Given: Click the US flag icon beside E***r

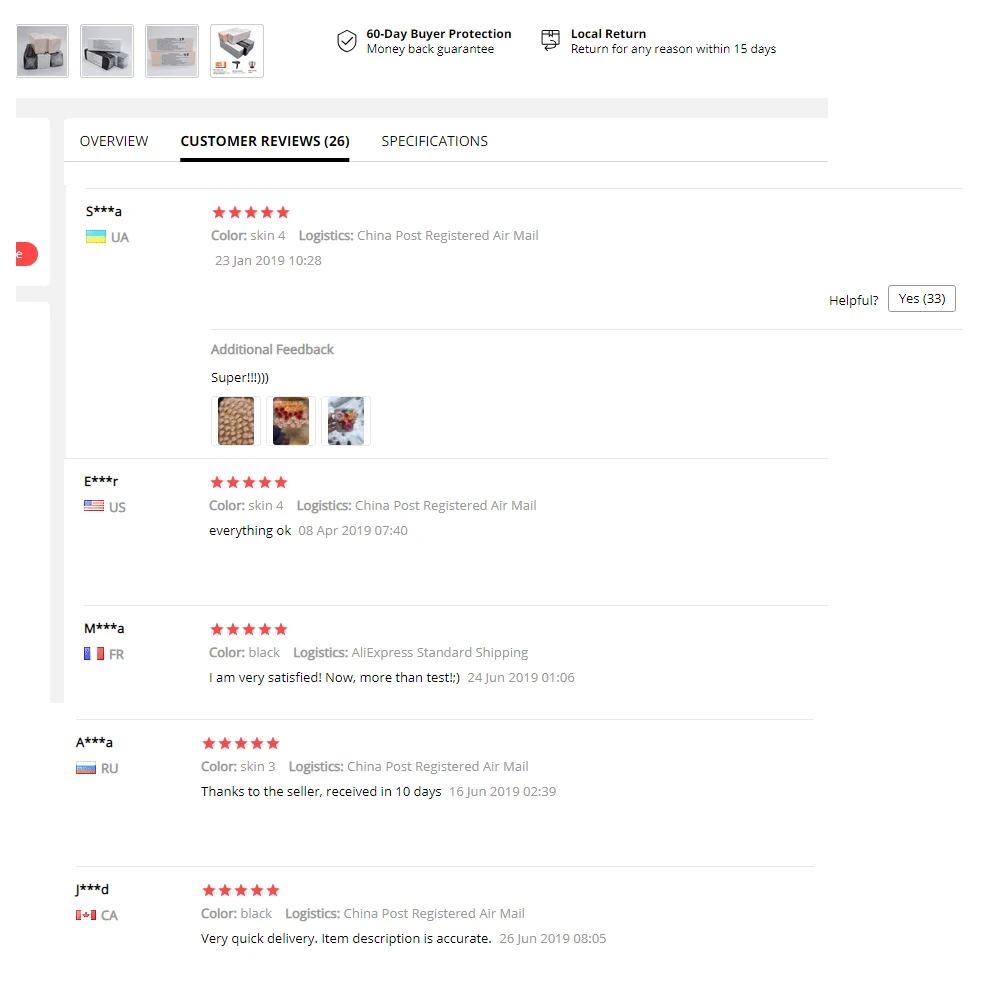Looking at the screenshot, I should [x=94, y=506].
